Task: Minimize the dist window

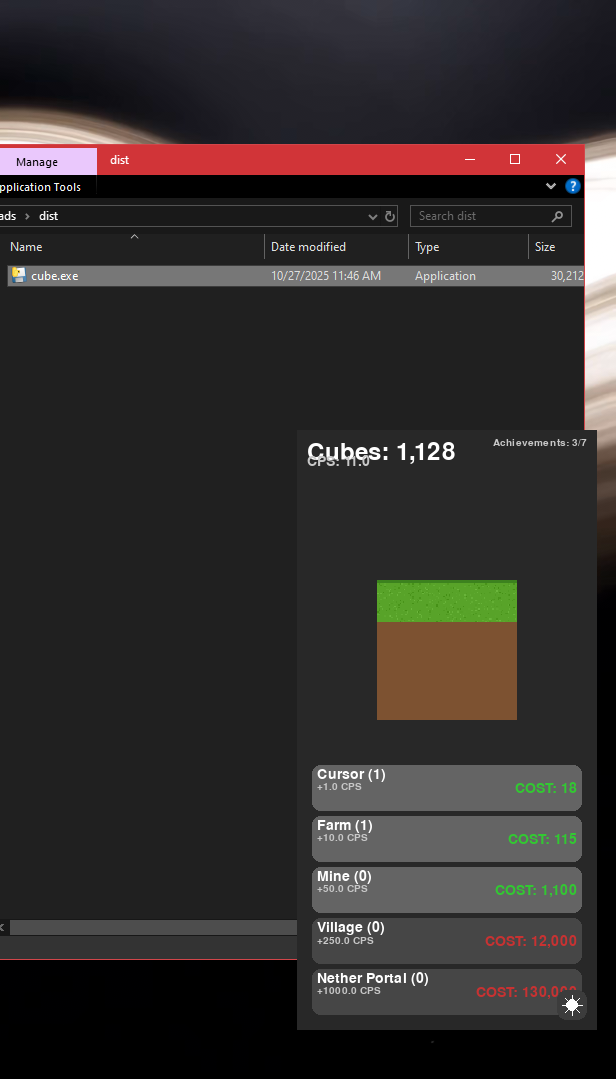Action: pos(470,160)
